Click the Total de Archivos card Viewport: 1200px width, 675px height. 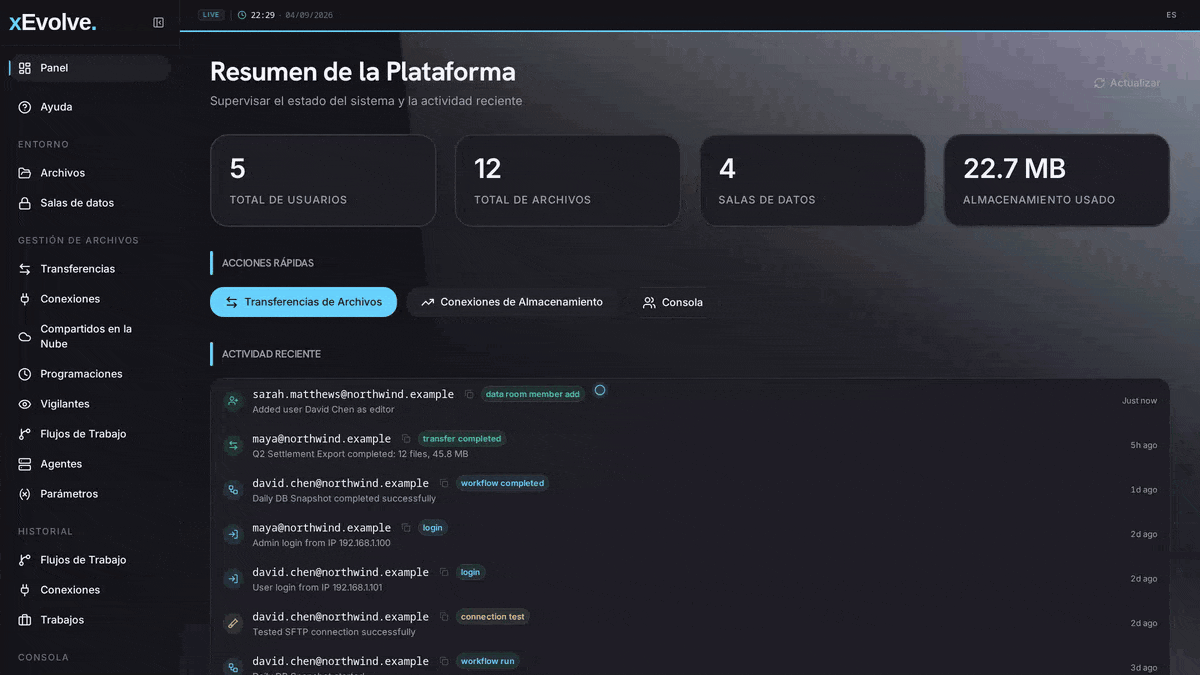(568, 180)
